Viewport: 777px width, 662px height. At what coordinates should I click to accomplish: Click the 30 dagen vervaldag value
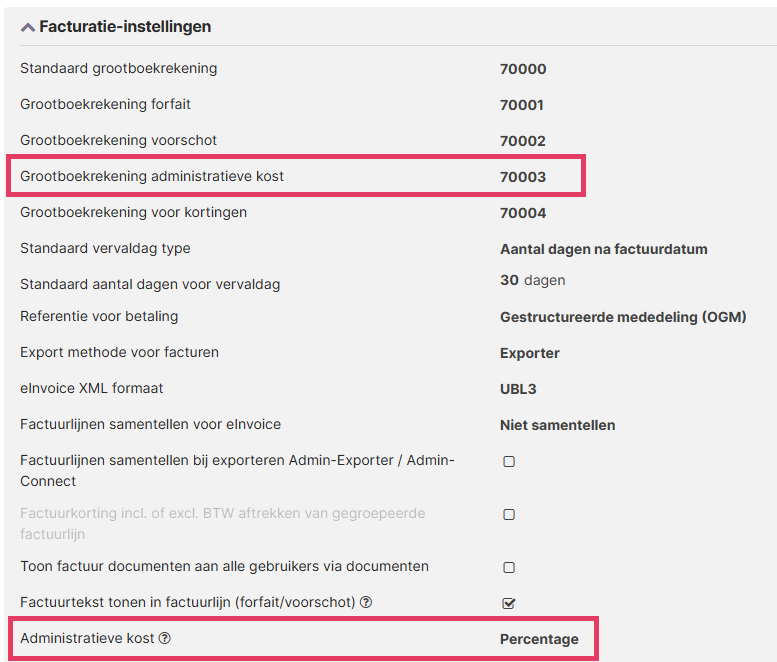tap(532, 281)
